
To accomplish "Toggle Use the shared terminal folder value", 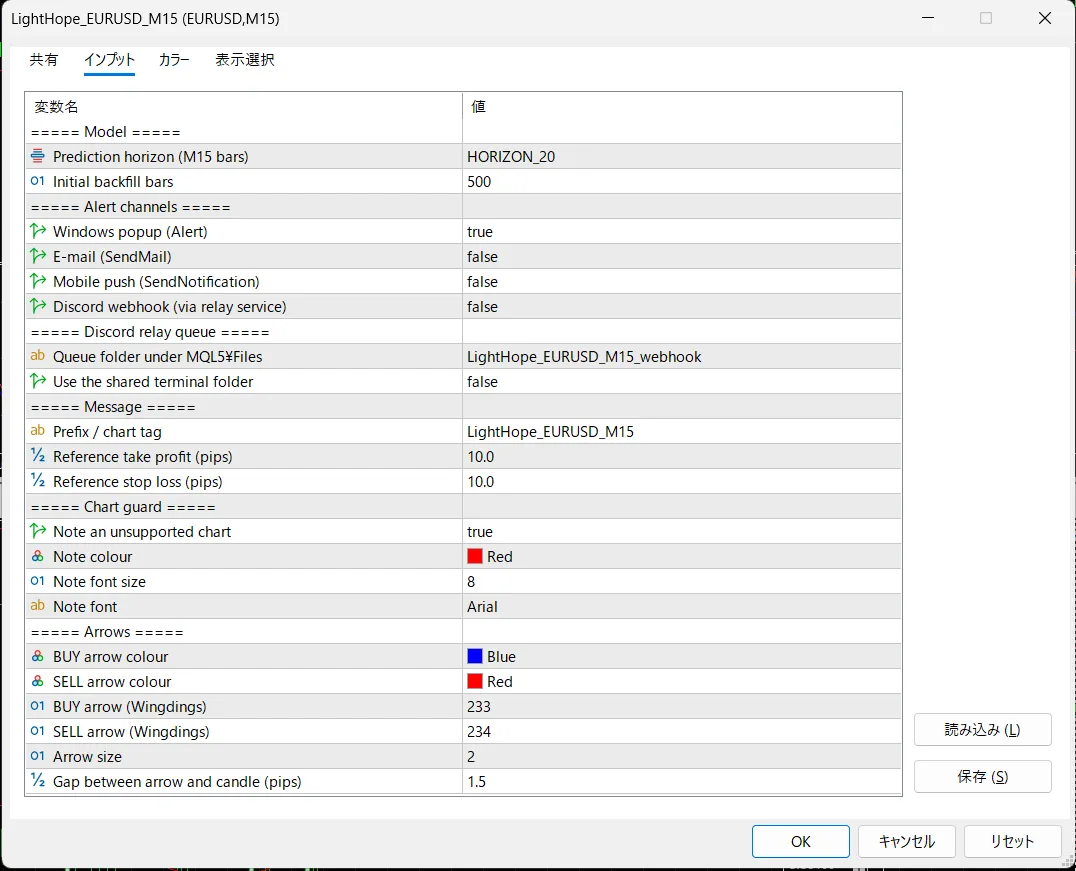I will tap(681, 381).
